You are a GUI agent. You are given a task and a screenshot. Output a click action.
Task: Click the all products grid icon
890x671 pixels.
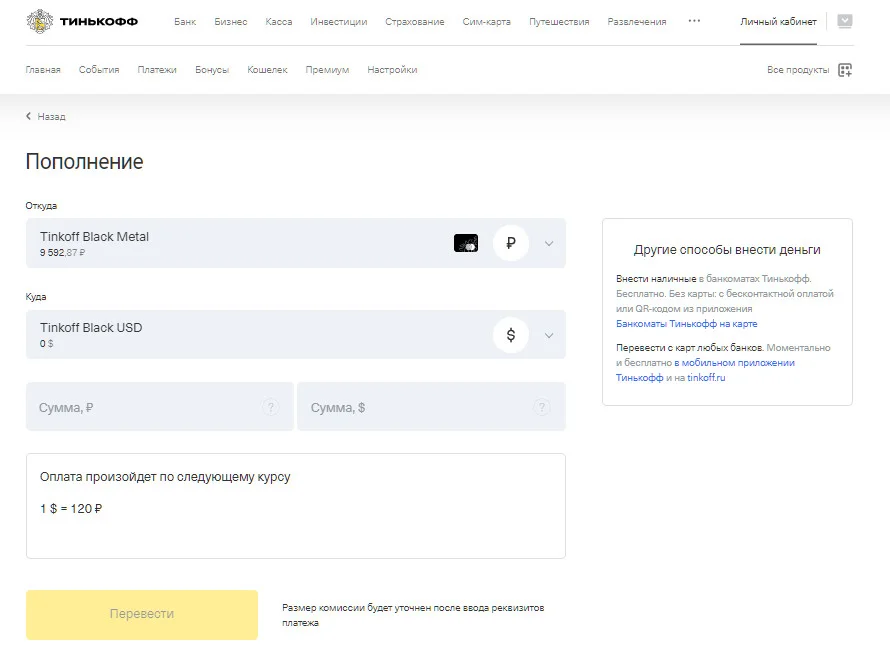point(845,70)
